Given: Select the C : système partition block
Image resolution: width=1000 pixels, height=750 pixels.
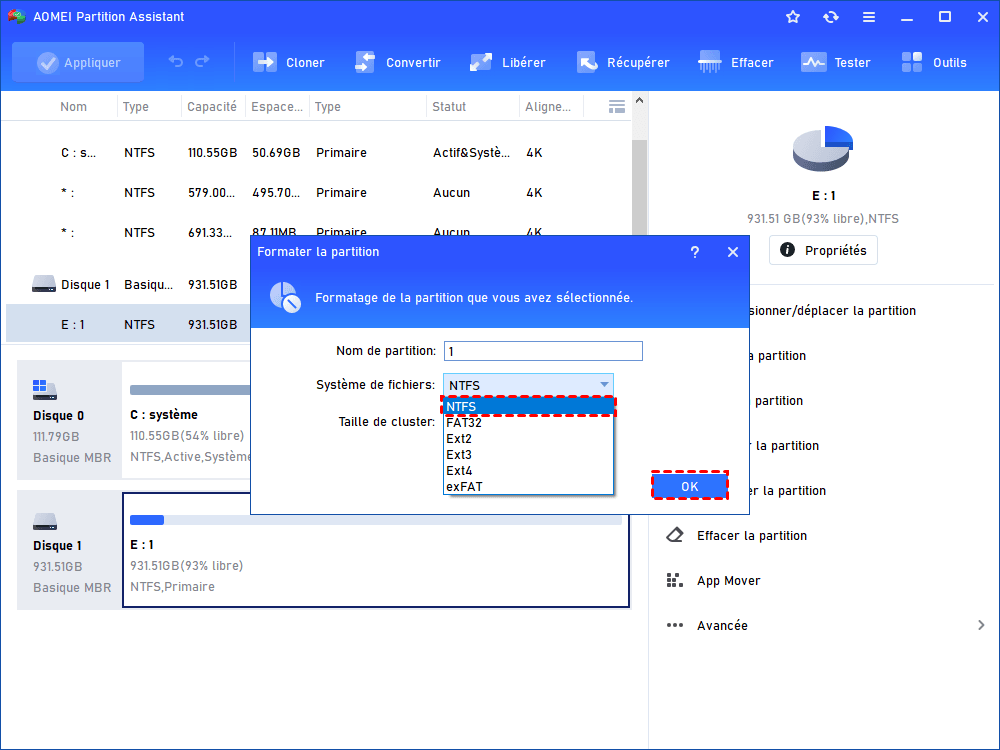Looking at the screenshot, I should pos(186,420).
